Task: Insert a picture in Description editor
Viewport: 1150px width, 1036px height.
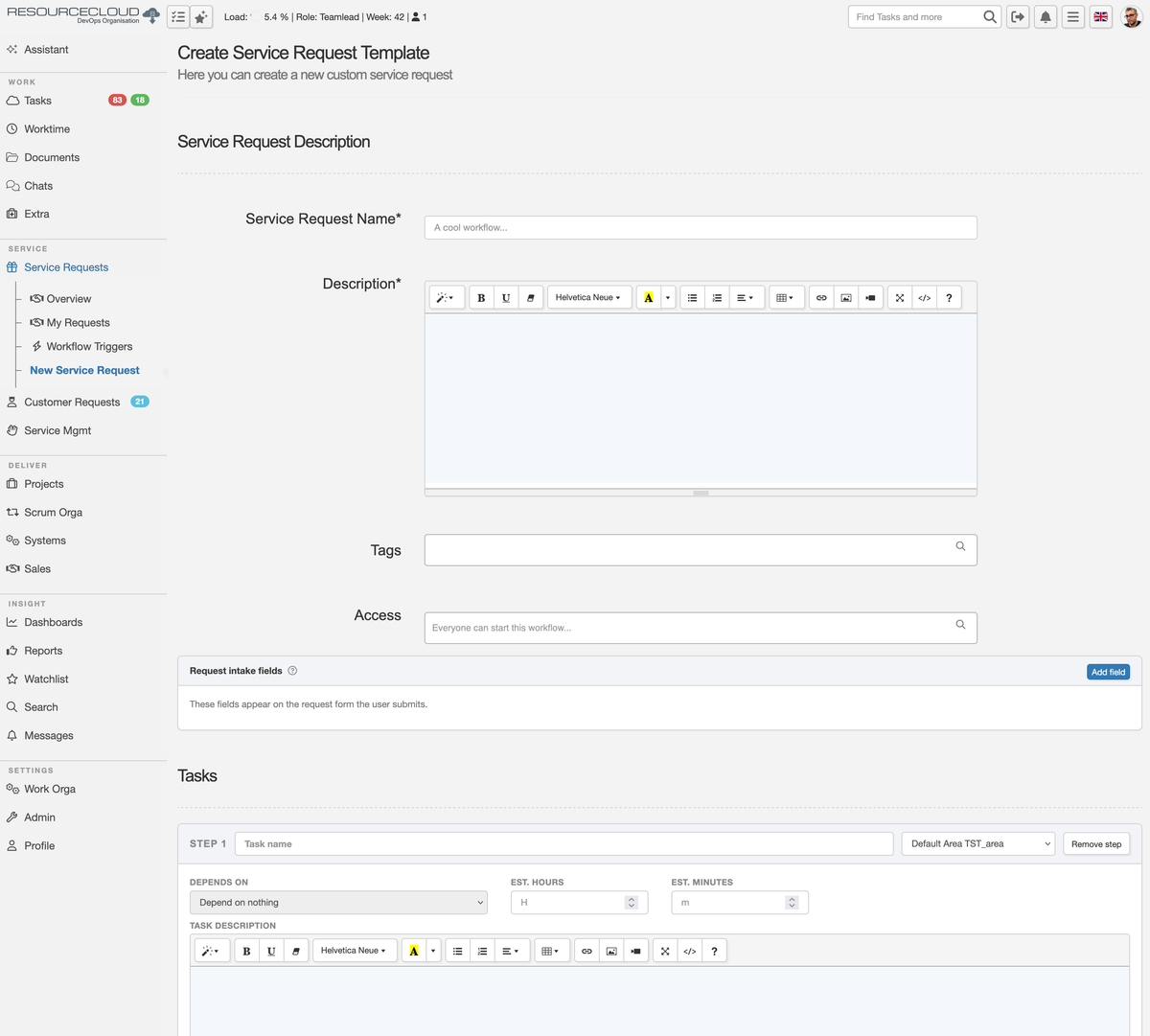Action: [846, 298]
